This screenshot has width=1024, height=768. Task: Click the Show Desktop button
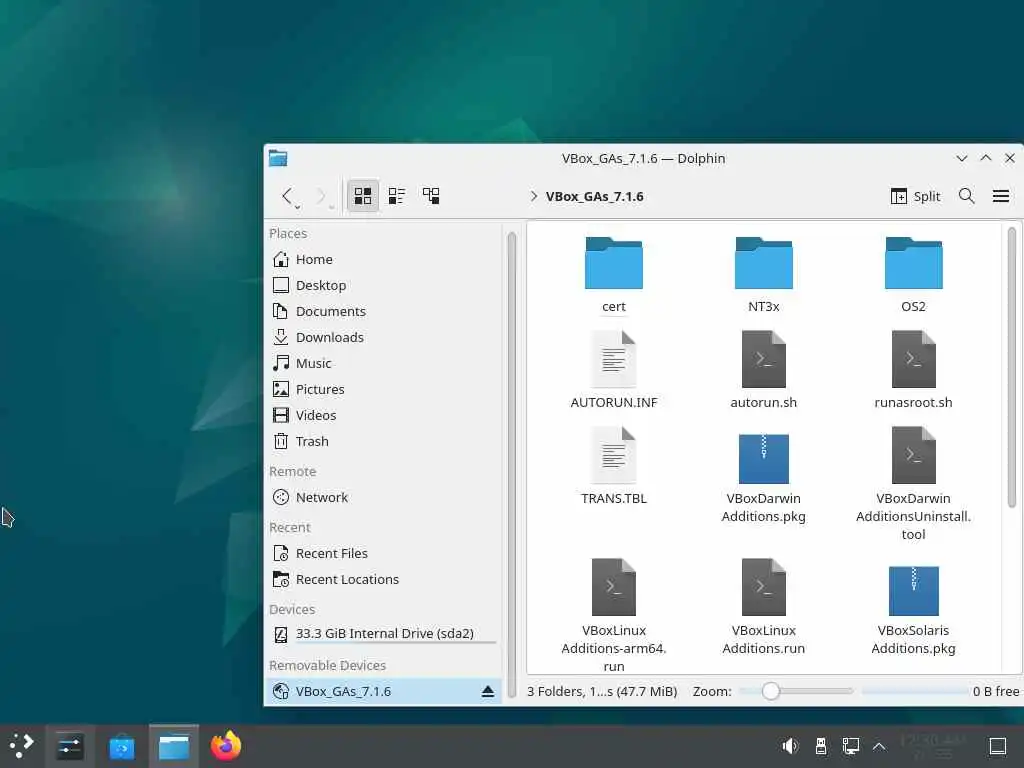click(x=998, y=746)
